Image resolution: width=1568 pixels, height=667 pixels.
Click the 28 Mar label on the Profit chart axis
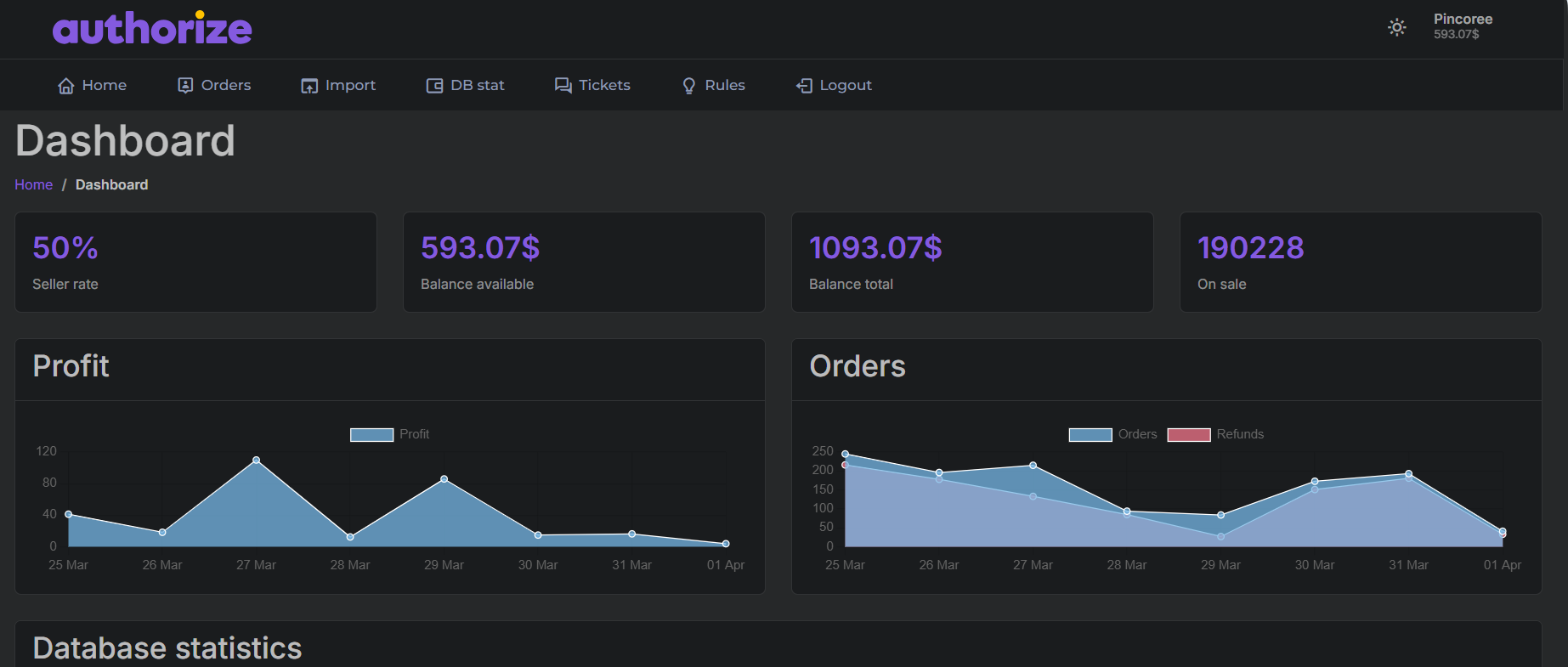pos(350,565)
